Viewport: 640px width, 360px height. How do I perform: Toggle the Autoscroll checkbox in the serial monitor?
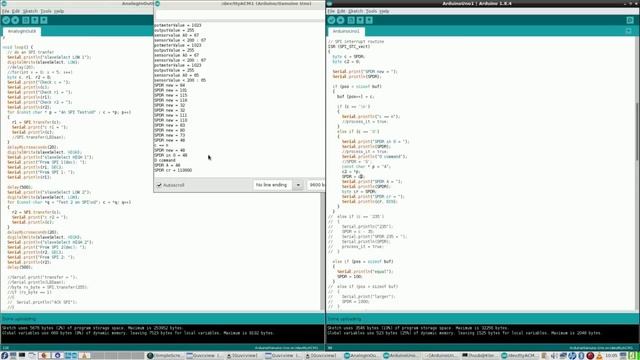coord(159,185)
